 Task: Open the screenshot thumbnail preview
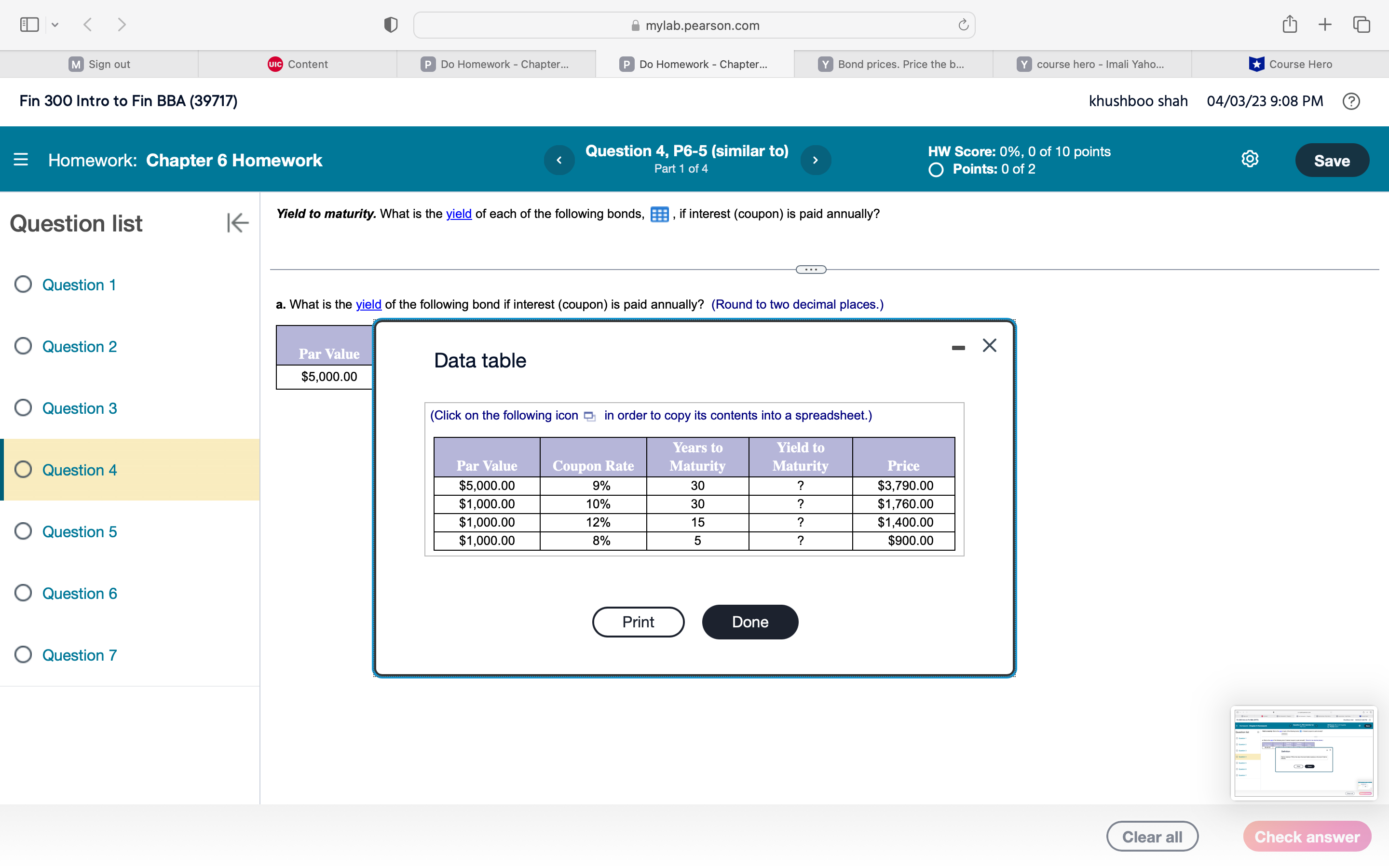pyautogui.click(x=1303, y=753)
